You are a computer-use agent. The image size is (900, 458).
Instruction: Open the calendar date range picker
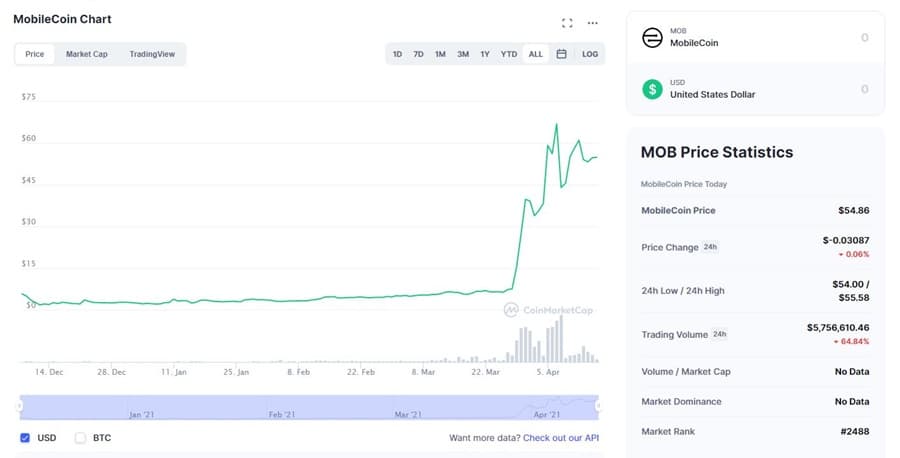coord(562,54)
